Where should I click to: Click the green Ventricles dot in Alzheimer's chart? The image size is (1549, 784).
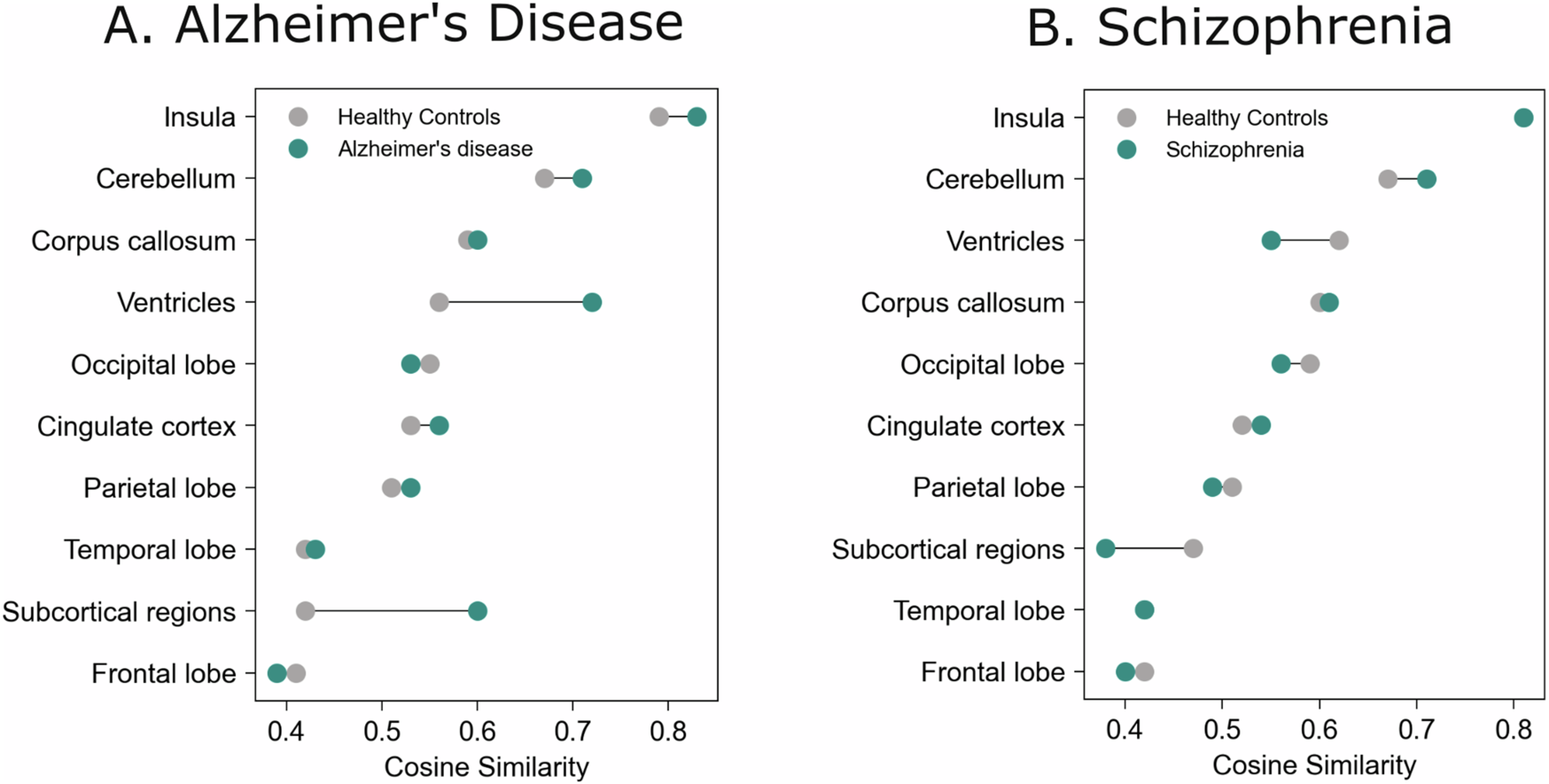[592, 303]
